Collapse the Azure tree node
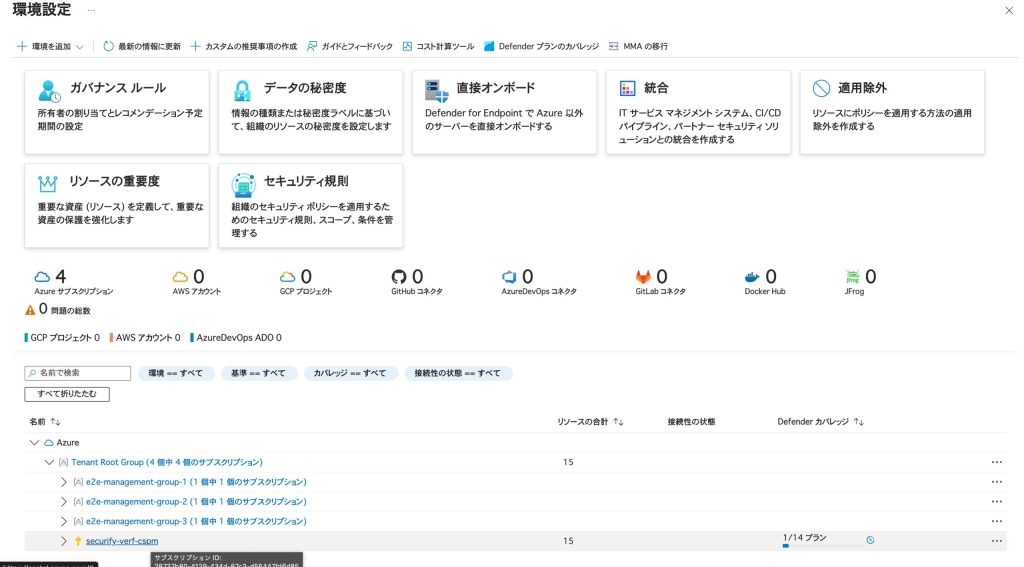The width and height of the screenshot is (1024, 567). point(35,442)
